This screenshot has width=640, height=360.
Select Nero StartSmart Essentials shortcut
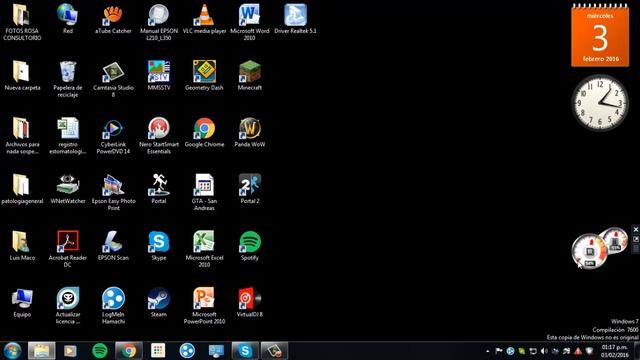159,136
